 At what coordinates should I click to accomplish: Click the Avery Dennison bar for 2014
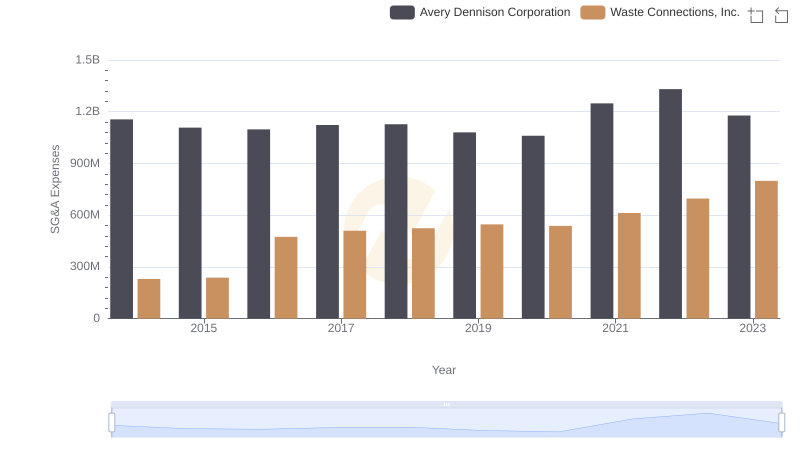pyautogui.click(x=121, y=219)
